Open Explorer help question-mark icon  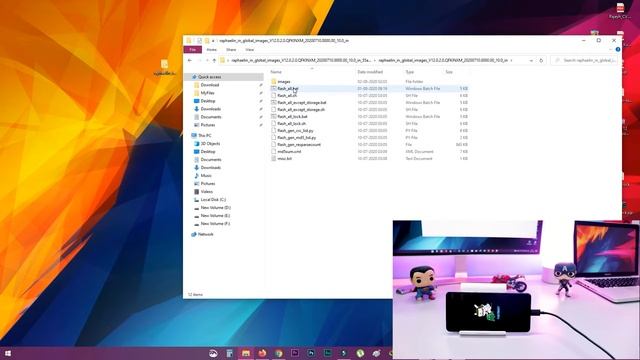[618, 49]
